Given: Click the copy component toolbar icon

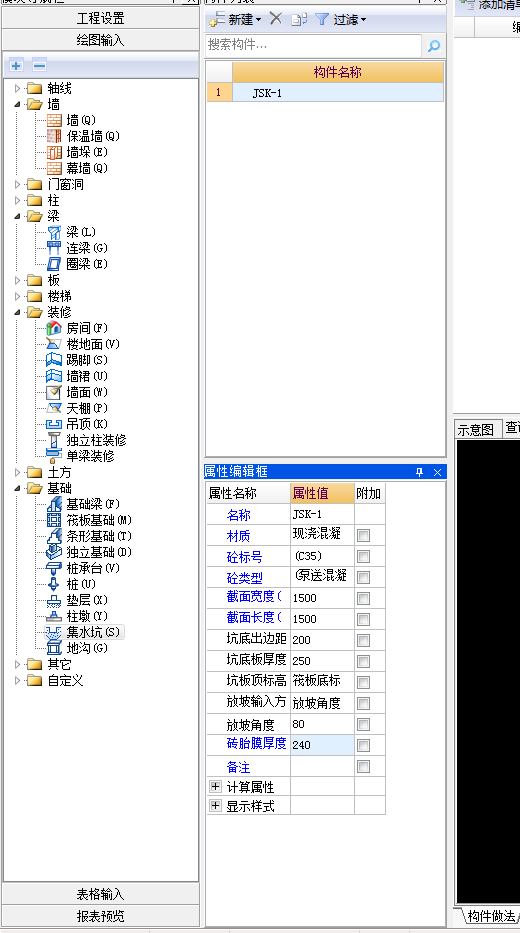Looking at the screenshot, I should pyautogui.click(x=299, y=19).
